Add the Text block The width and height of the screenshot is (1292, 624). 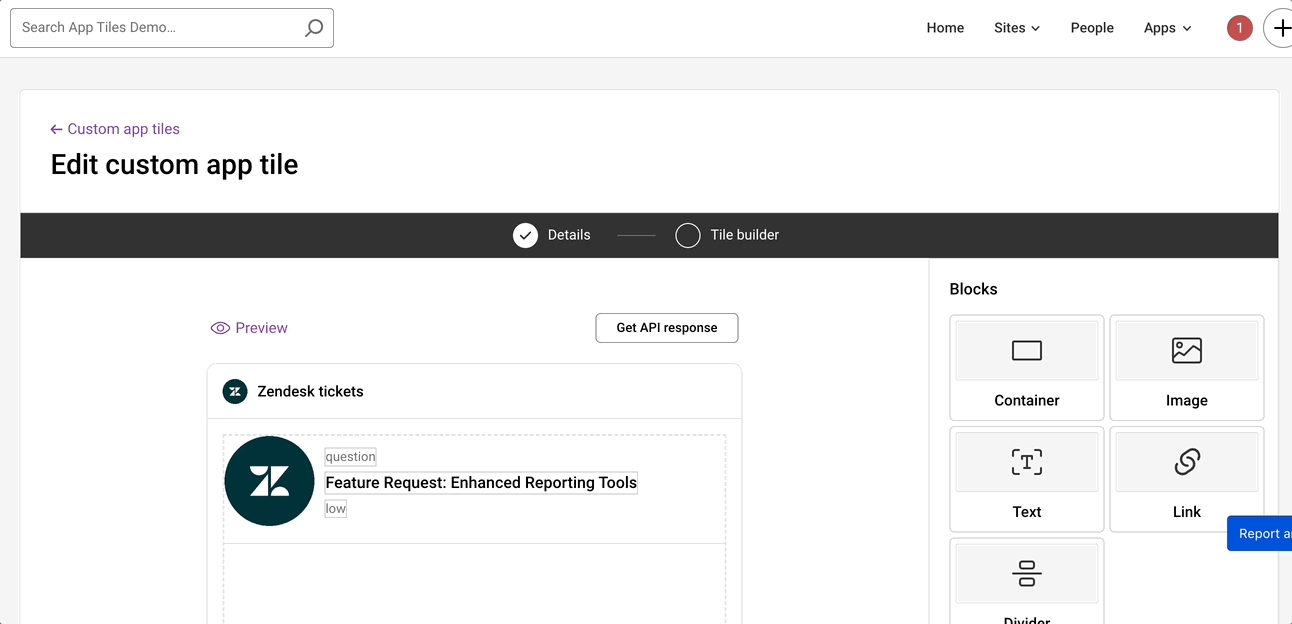[x=1026, y=478]
